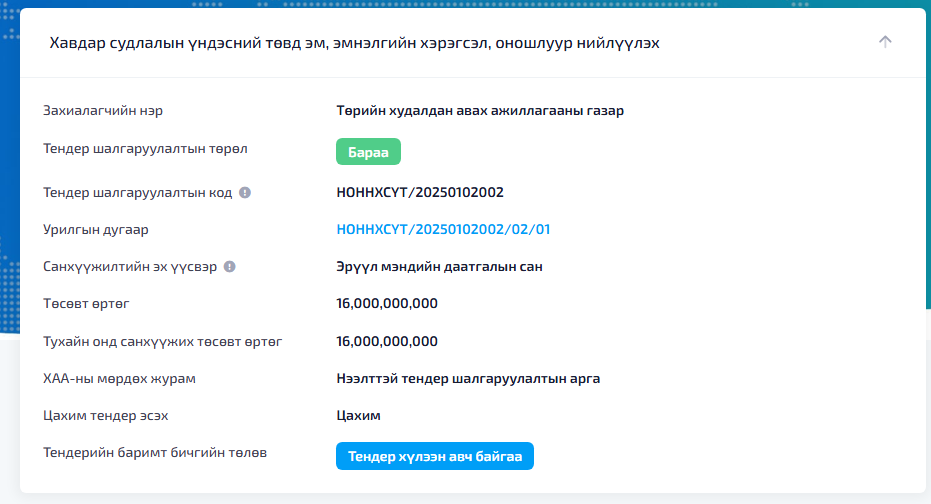The image size is (931, 504).
Task: Select the Урилгын дугаар label
Action: tap(96, 230)
